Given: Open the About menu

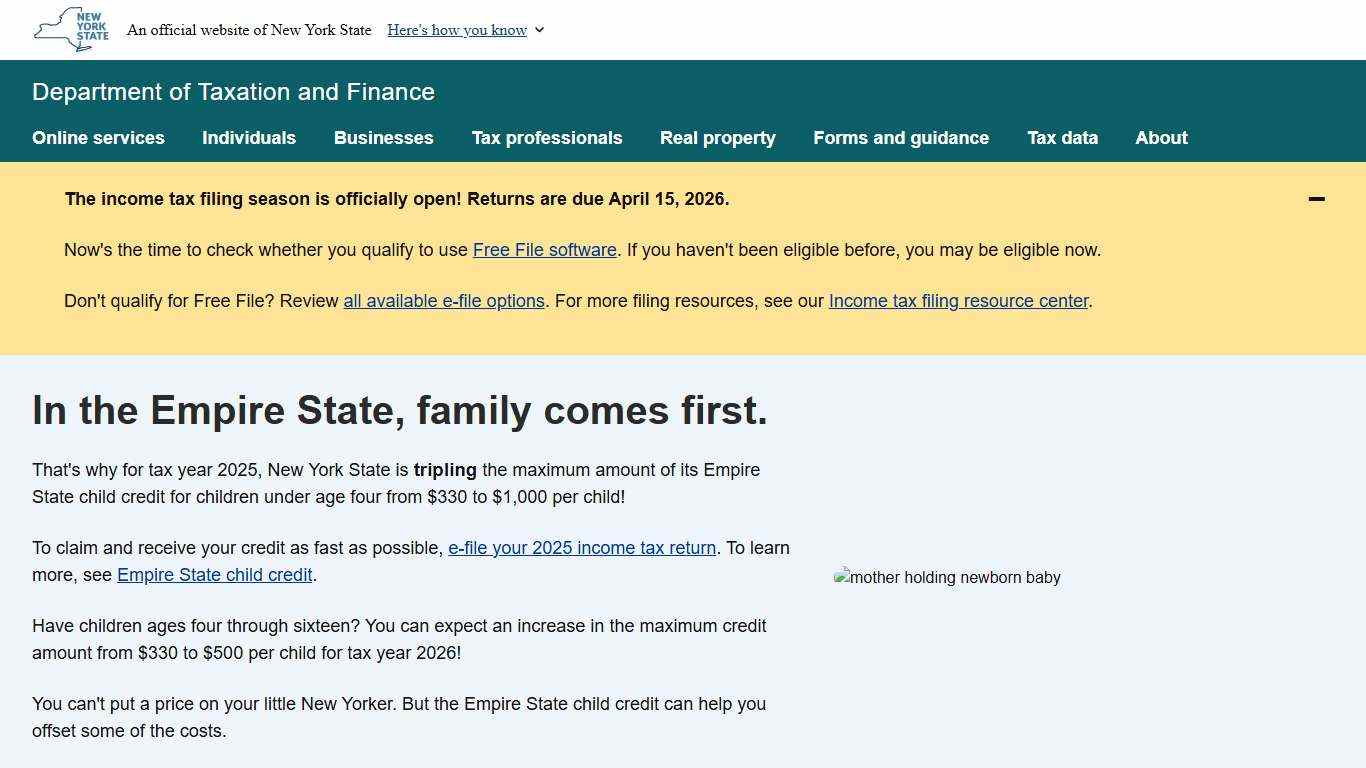Looking at the screenshot, I should tap(1161, 138).
